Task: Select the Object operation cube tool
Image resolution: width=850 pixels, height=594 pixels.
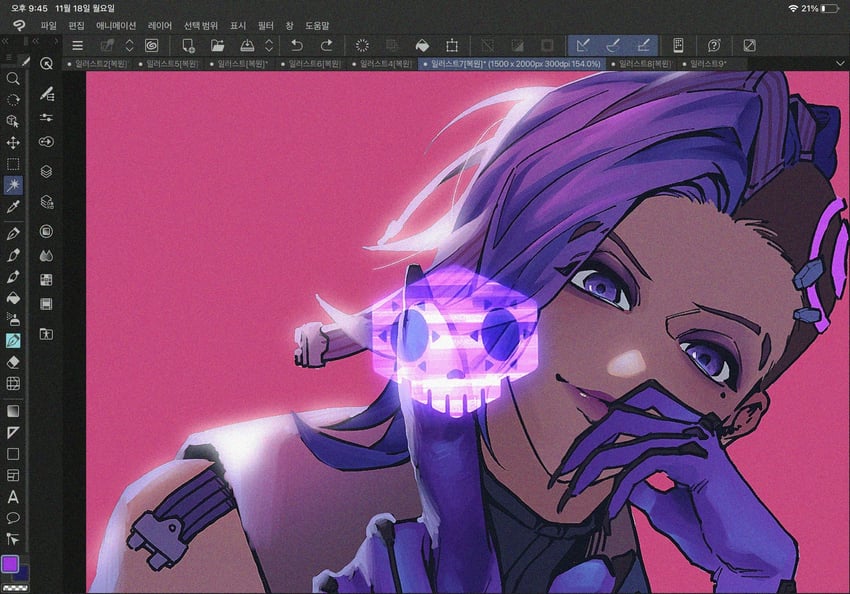Action: (x=13, y=121)
